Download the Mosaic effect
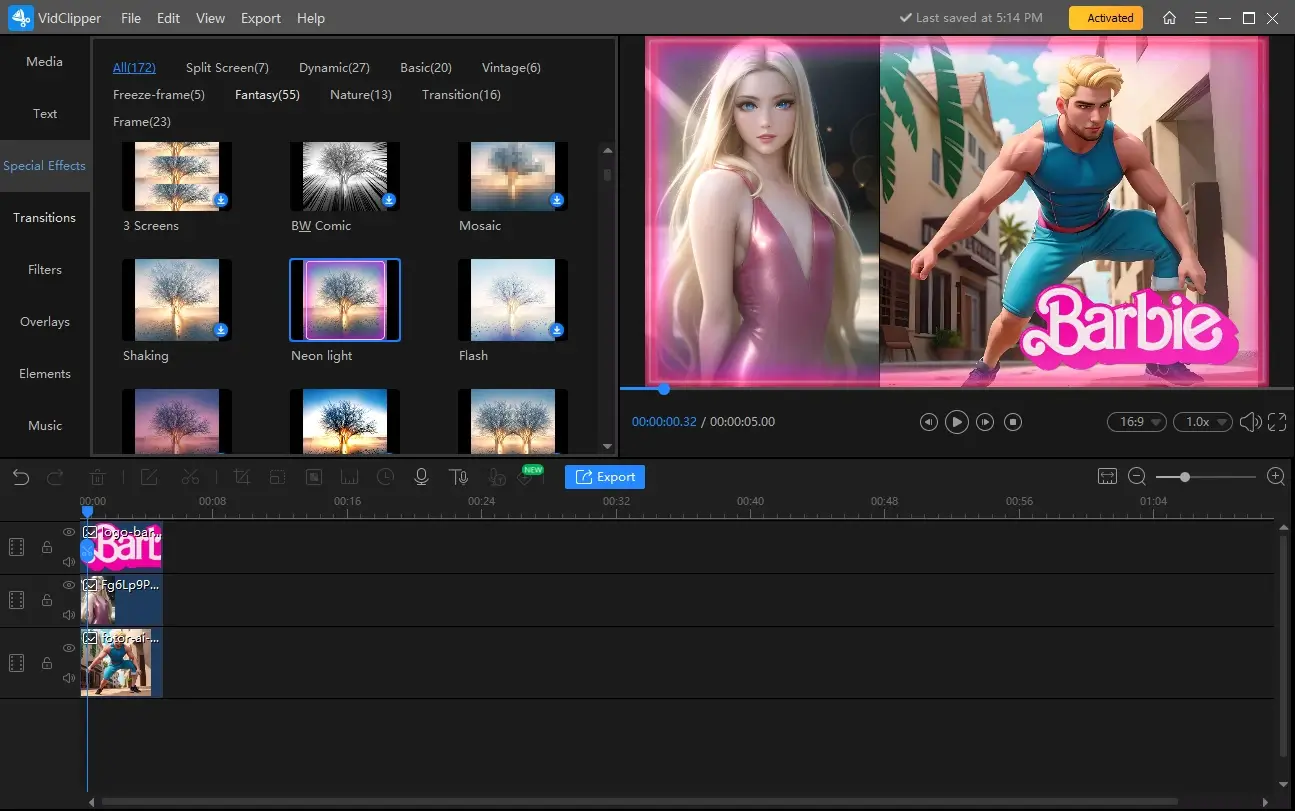Image resolution: width=1295 pixels, height=811 pixels. pos(557,200)
